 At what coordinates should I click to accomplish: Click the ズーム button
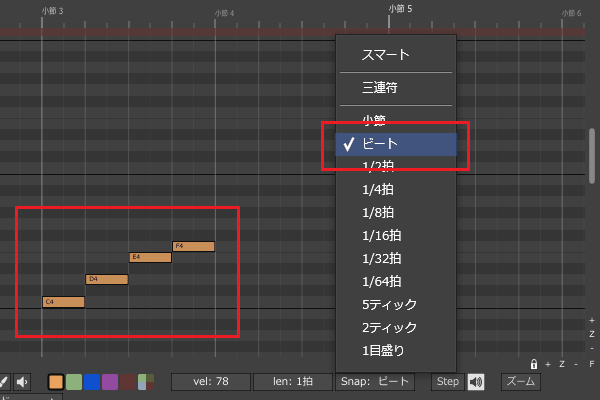tap(520, 381)
